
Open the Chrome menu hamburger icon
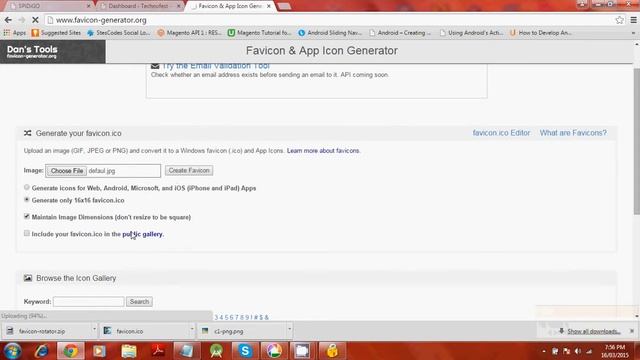[633, 20]
